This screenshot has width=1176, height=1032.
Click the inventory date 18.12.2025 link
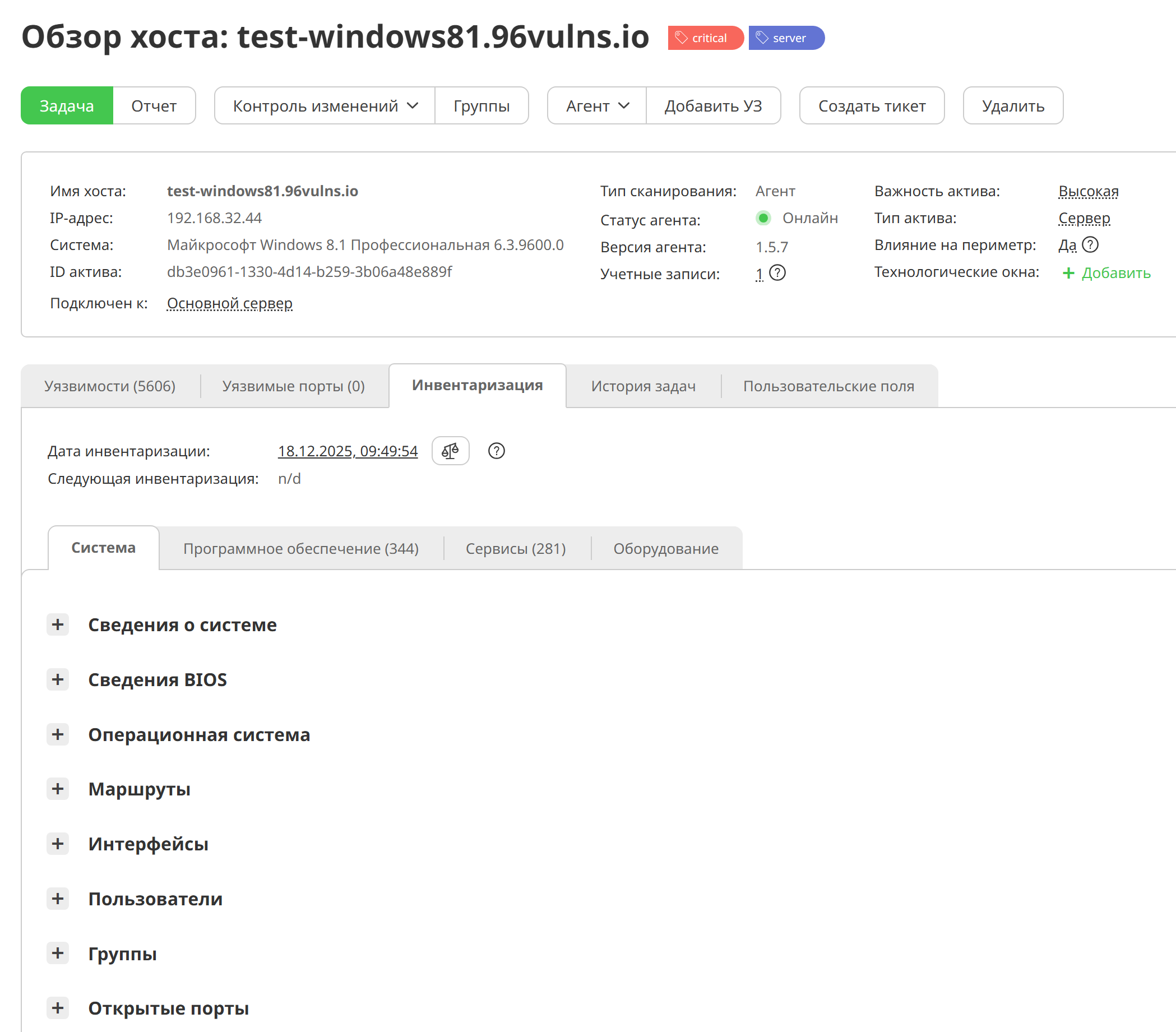pos(348,451)
